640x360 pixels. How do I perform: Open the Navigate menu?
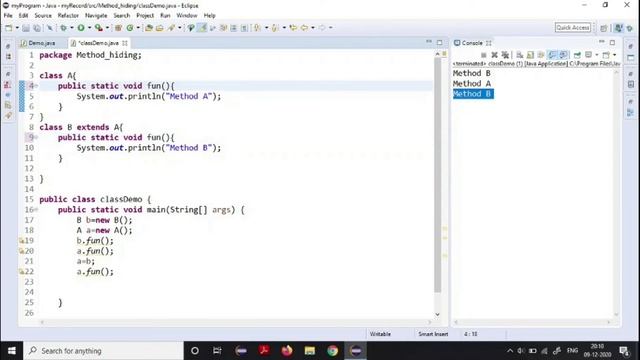(x=96, y=16)
